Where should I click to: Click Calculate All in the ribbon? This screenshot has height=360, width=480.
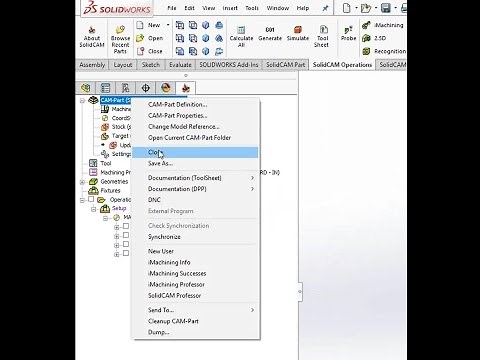(x=241, y=37)
